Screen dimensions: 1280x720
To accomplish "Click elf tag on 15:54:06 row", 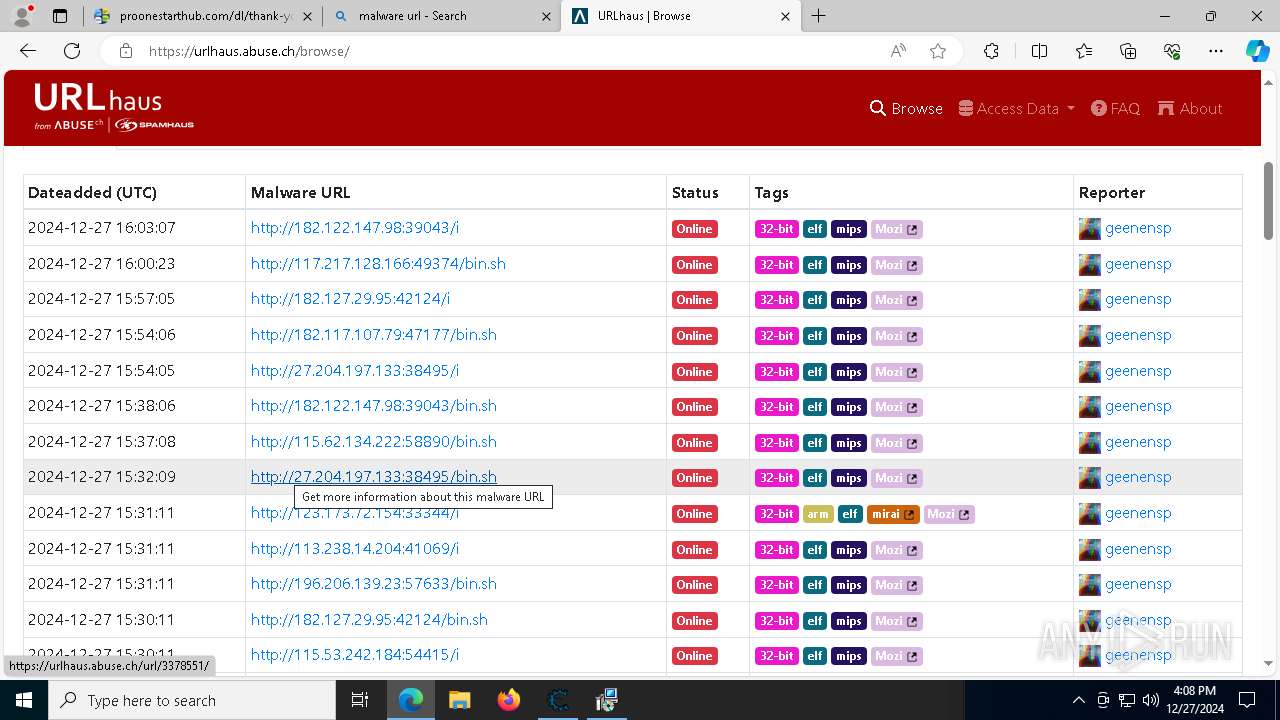I will (x=815, y=336).
